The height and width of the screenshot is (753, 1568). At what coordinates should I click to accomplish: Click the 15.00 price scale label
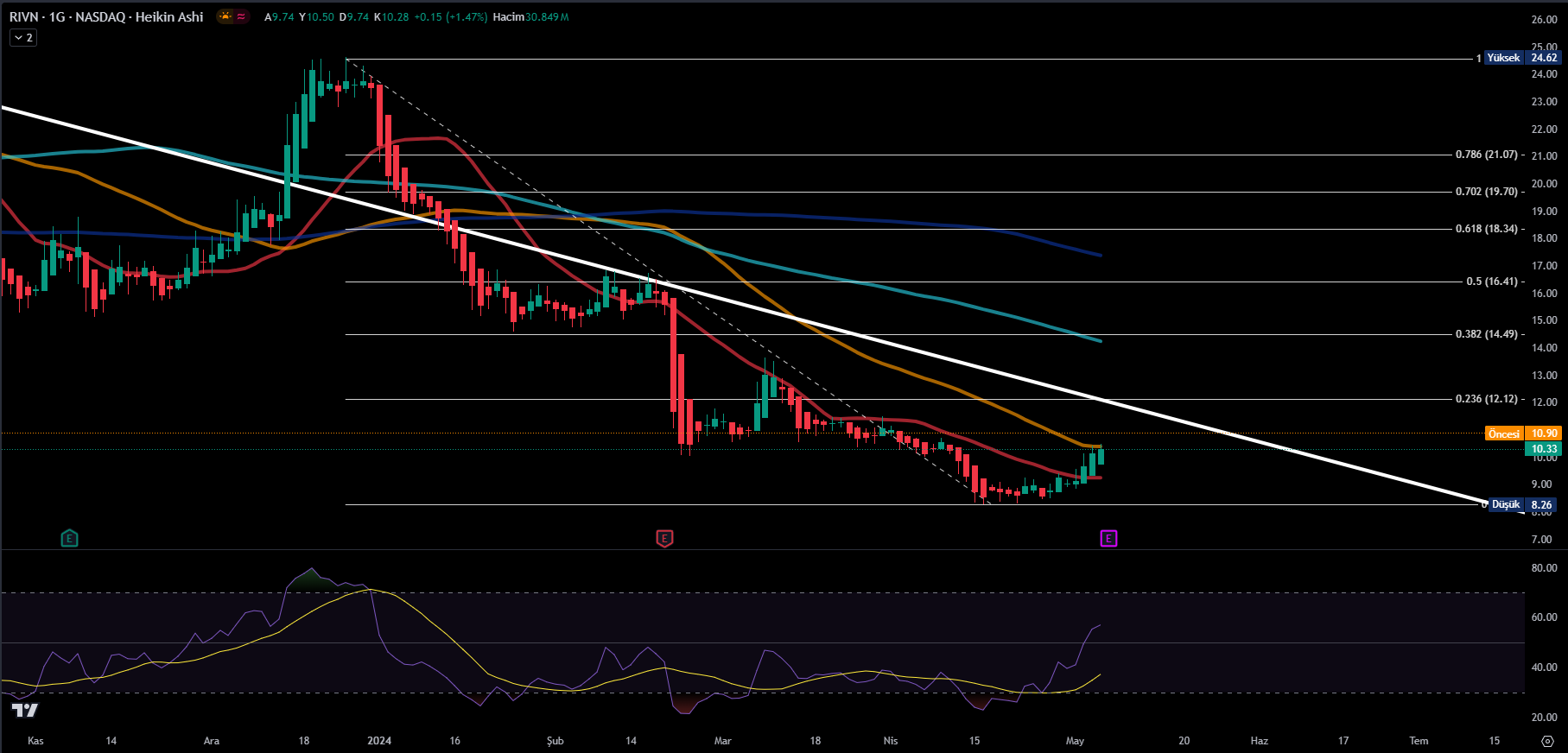[1544, 320]
